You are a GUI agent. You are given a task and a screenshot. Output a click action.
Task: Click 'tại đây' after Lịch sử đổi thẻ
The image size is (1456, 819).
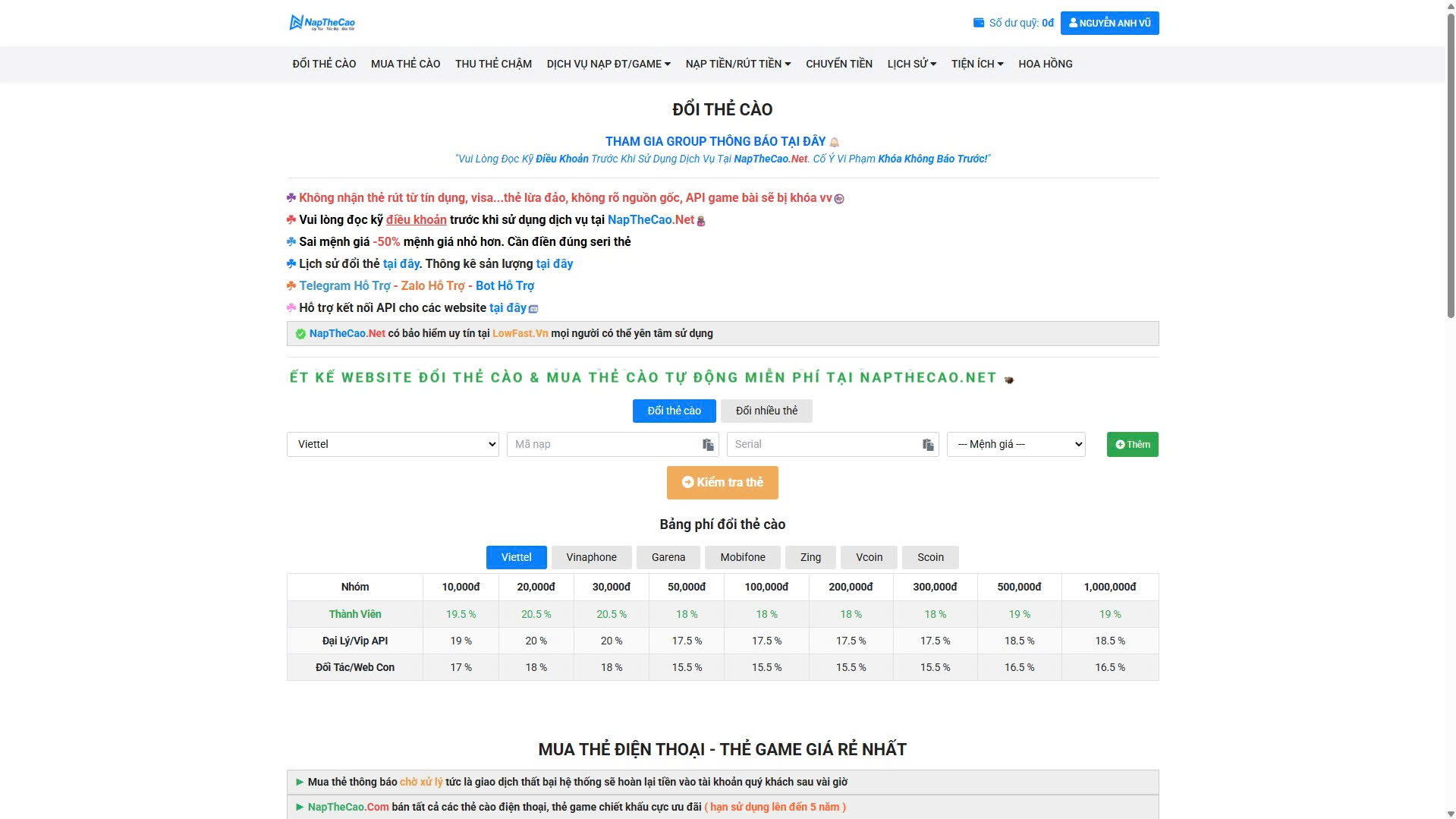point(401,264)
